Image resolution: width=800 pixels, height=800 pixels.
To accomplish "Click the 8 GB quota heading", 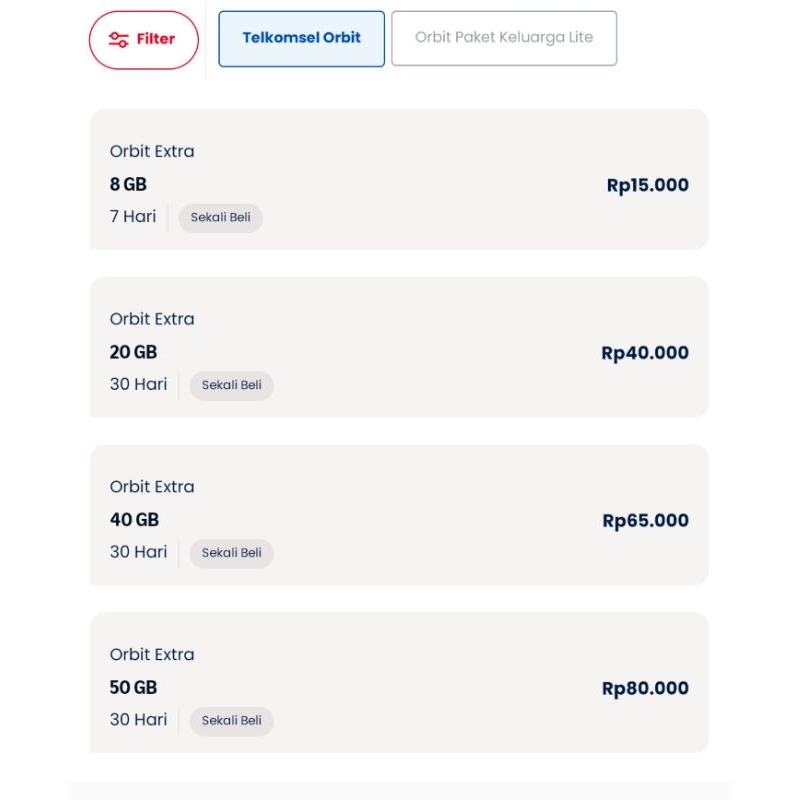I will point(128,184).
